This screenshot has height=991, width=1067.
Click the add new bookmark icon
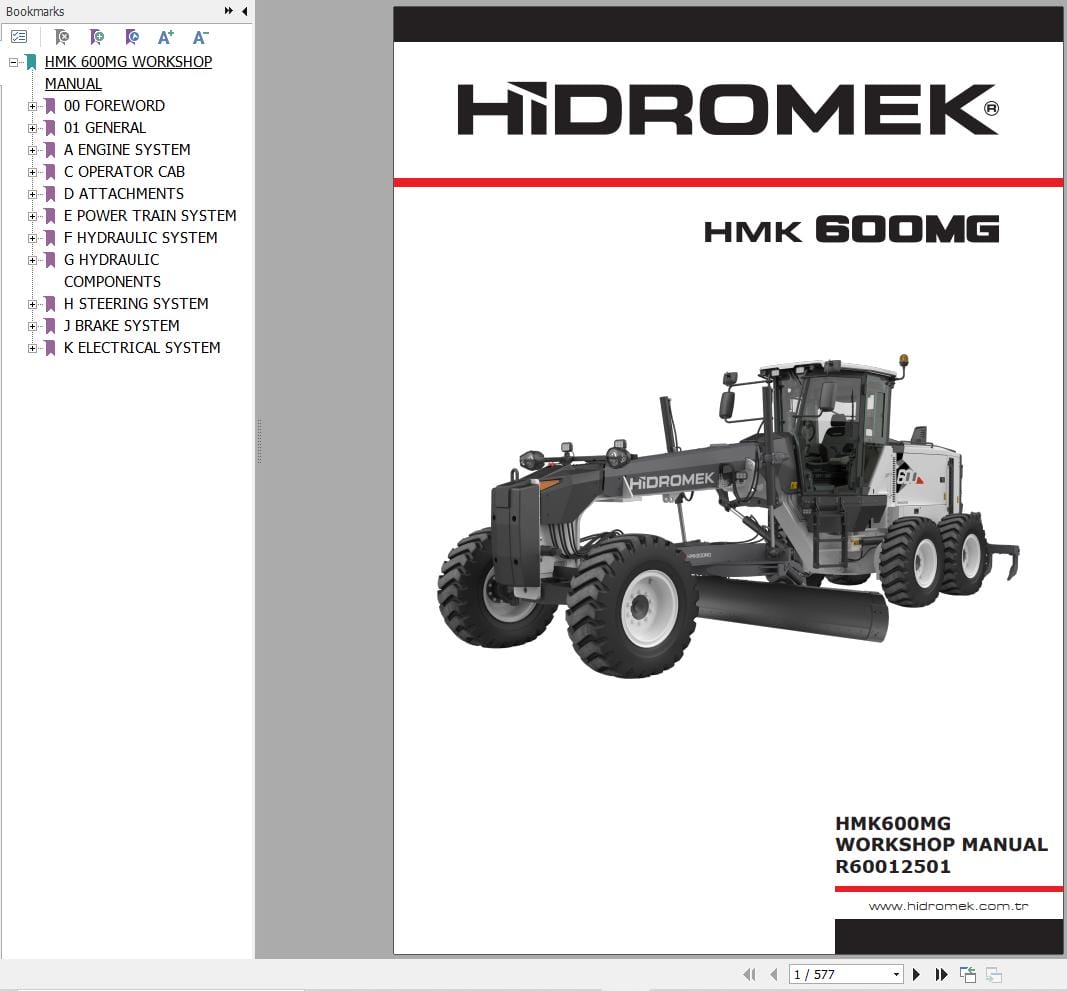click(97, 37)
